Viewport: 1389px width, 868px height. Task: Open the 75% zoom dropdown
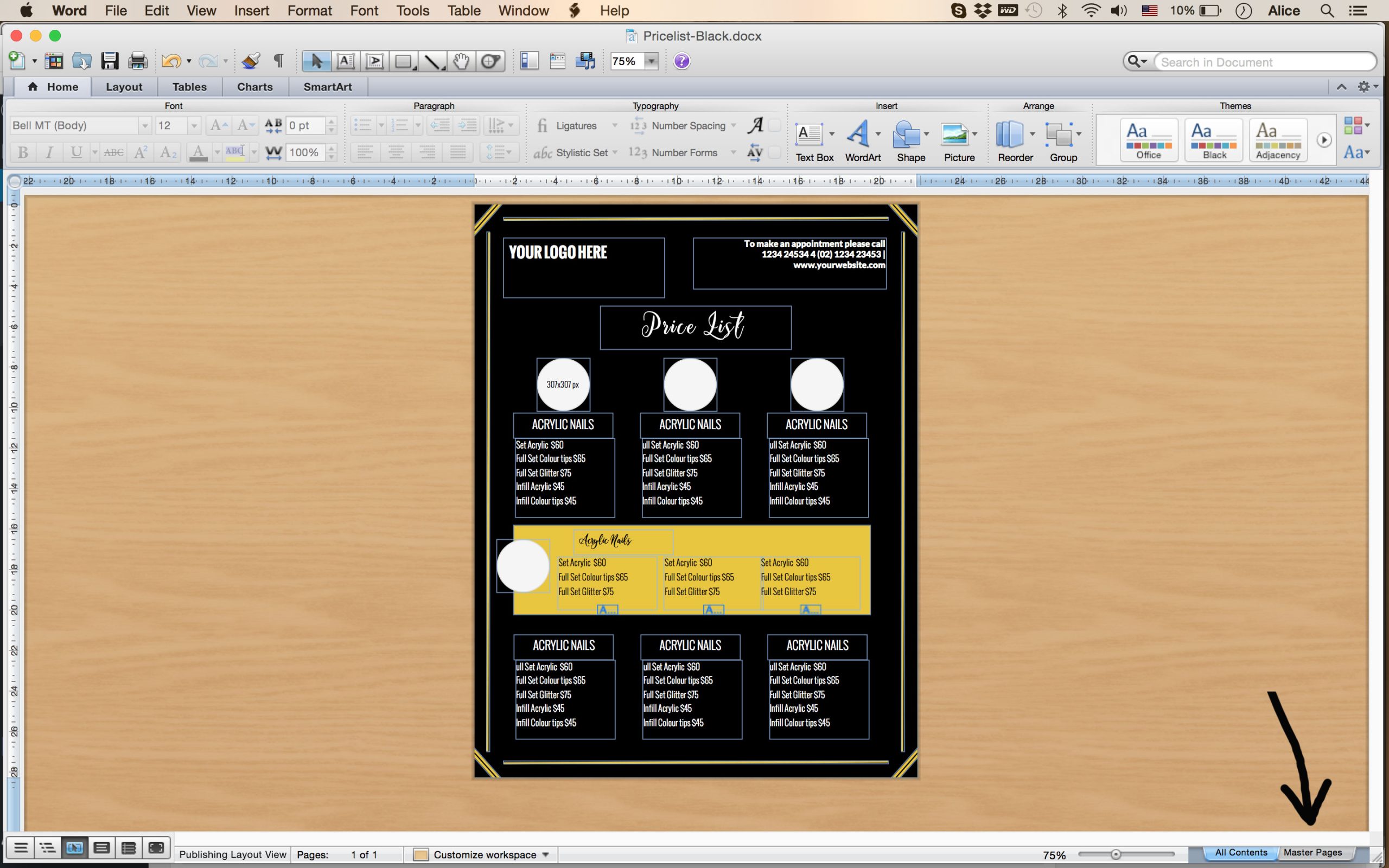pyautogui.click(x=651, y=61)
